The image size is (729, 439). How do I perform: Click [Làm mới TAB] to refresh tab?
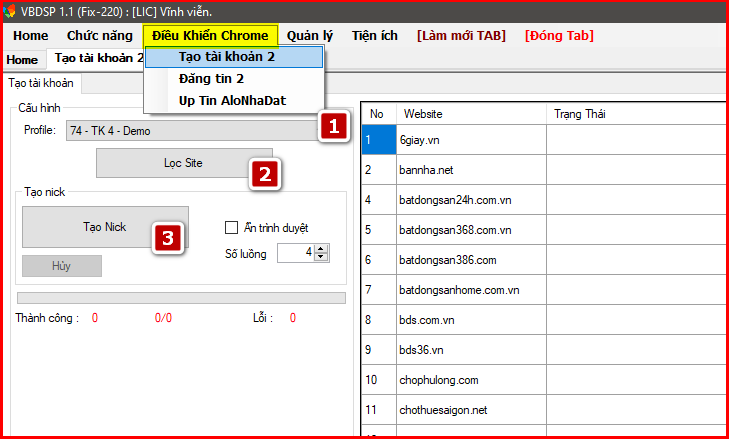(462, 35)
